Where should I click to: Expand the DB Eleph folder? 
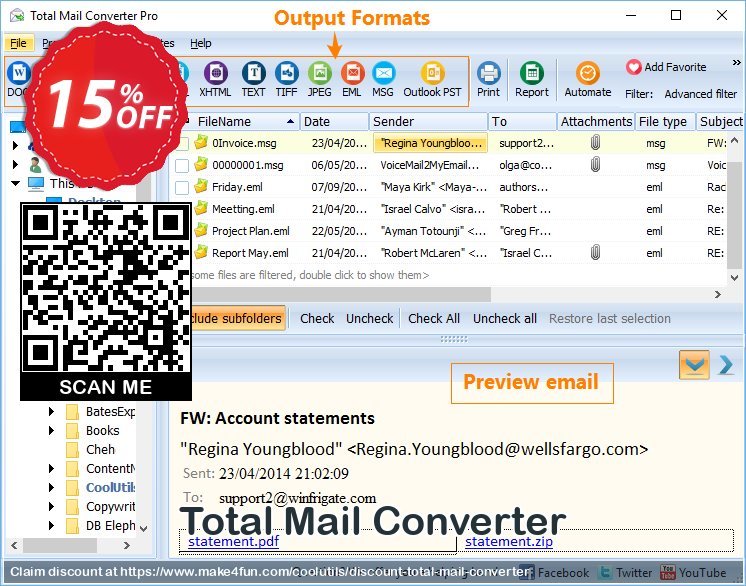pyautogui.click(x=51, y=526)
